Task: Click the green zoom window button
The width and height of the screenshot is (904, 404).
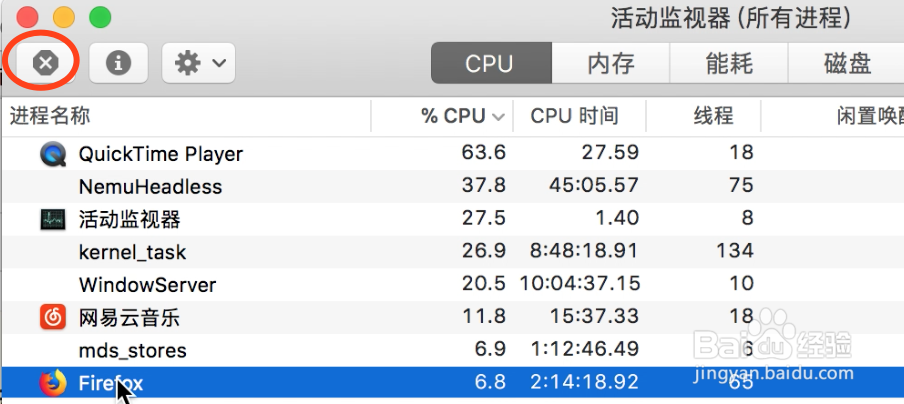Action: [x=99, y=17]
